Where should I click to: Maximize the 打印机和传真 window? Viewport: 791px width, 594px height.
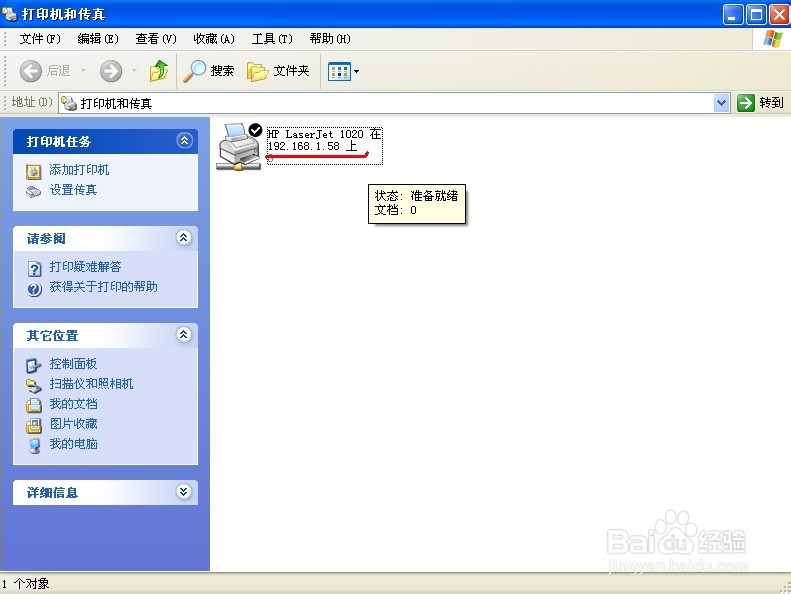[756, 14]
